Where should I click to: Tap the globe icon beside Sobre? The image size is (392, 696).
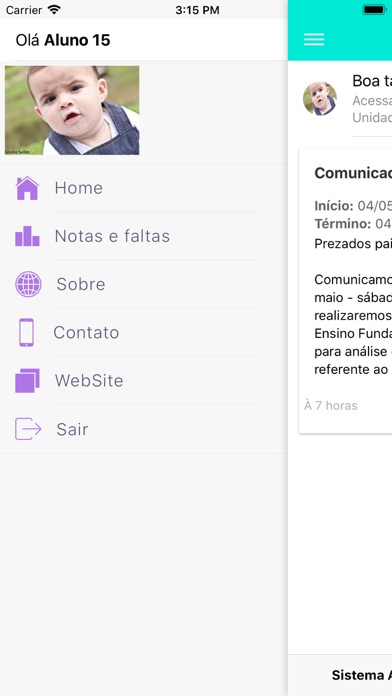(x=28, y=284)
